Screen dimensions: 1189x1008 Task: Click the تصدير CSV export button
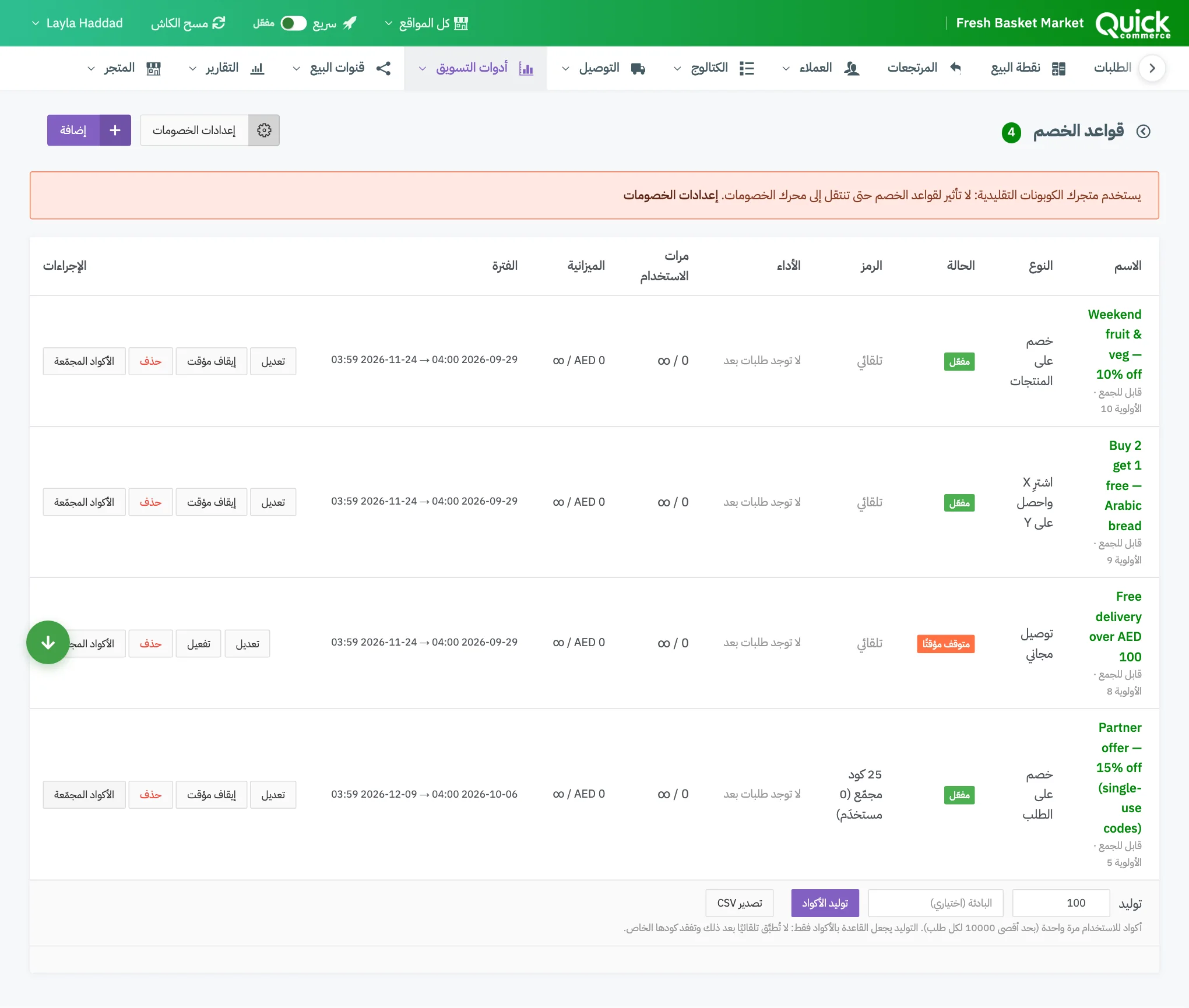click(x=740, y=903)
